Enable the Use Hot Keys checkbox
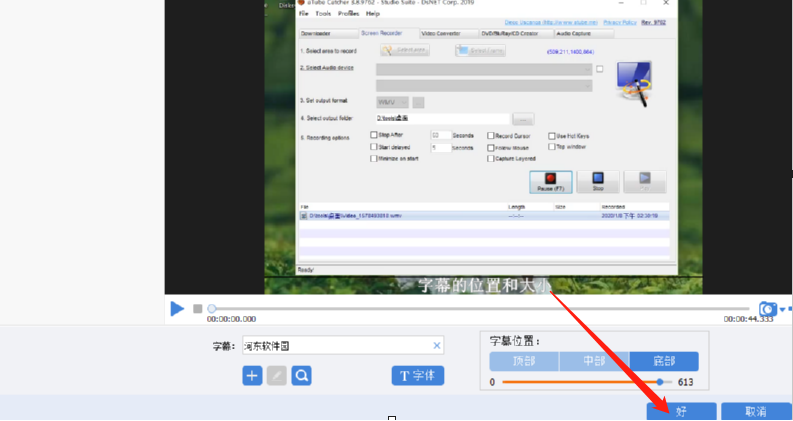The image size is (793, 421). 552,136
